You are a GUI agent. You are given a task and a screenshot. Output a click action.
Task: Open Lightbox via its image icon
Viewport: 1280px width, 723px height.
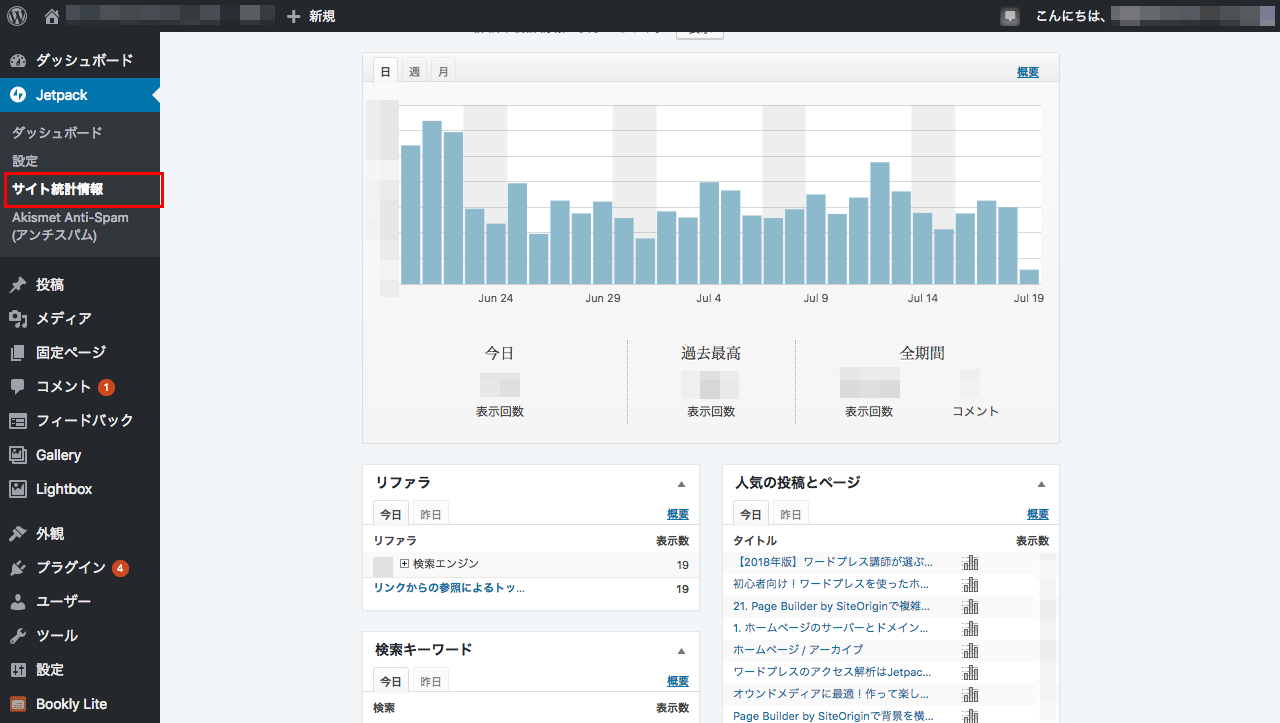tap(18, 489)
